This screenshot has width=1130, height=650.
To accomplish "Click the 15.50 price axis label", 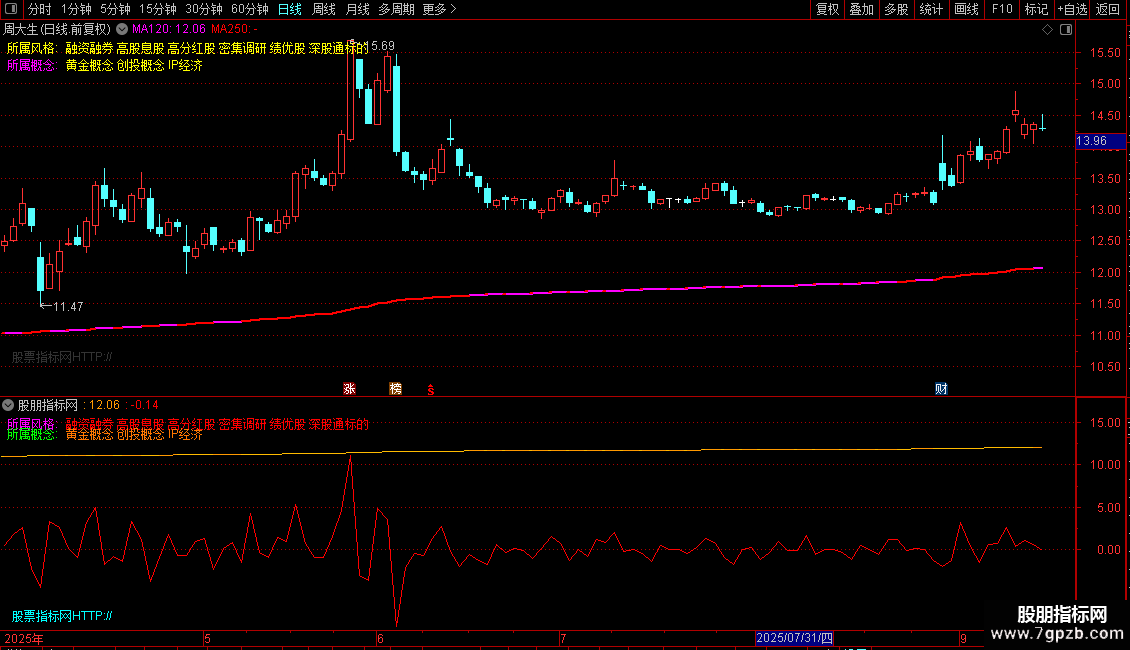I will coord(1105,53).
